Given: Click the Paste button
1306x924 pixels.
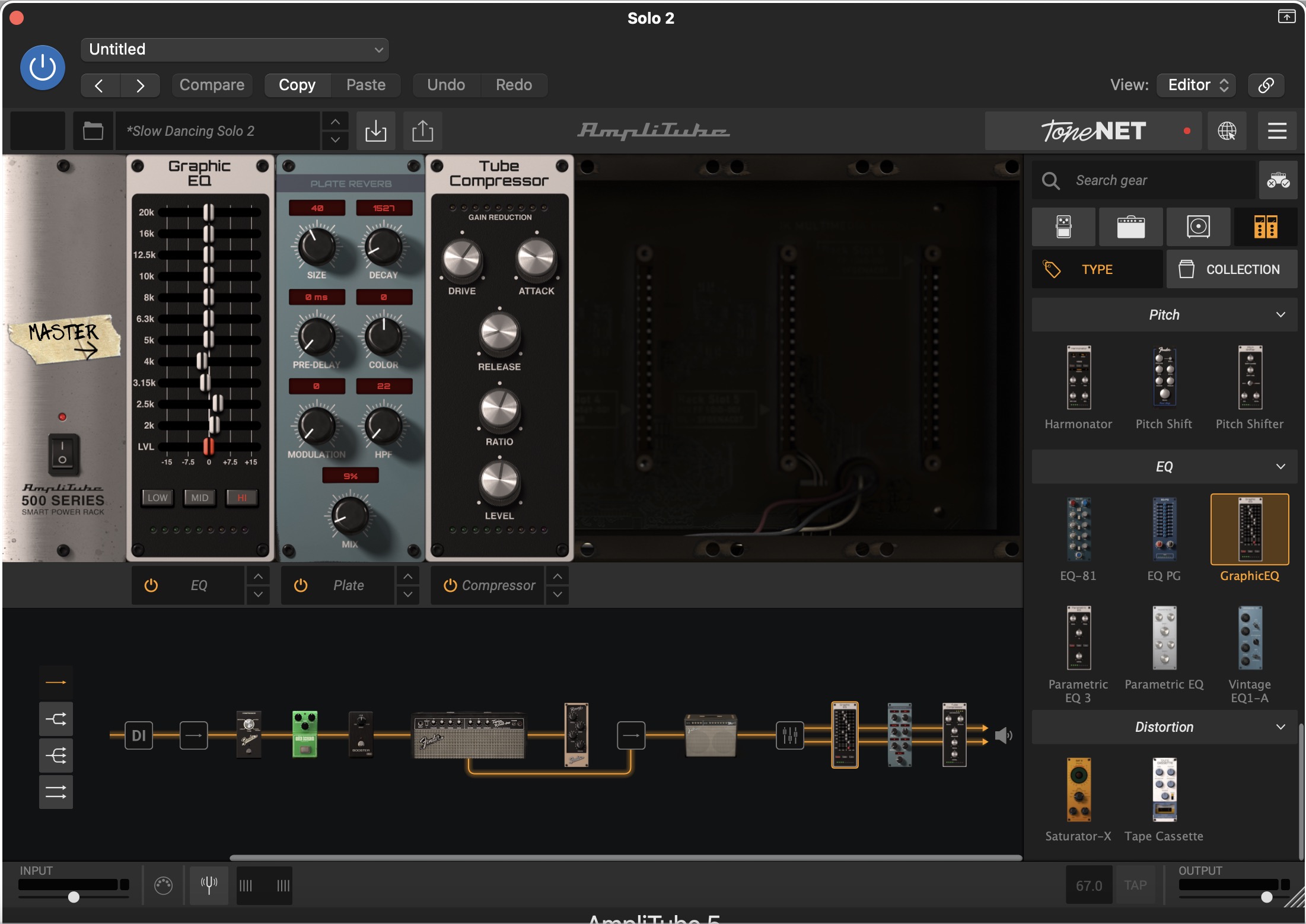Looking at the screenshot, I should 366,85.
